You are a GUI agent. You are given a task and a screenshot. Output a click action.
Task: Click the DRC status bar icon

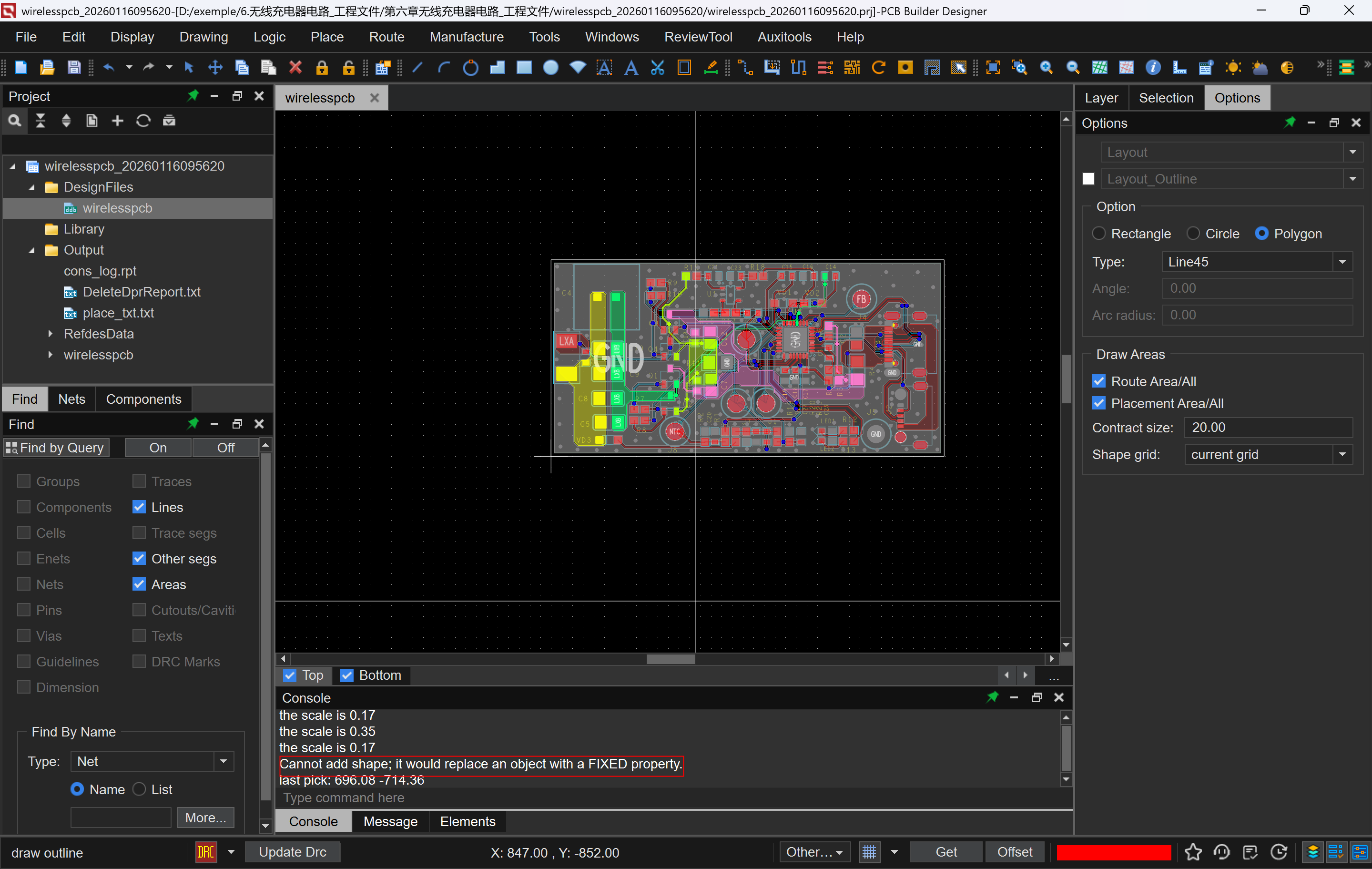206,852
